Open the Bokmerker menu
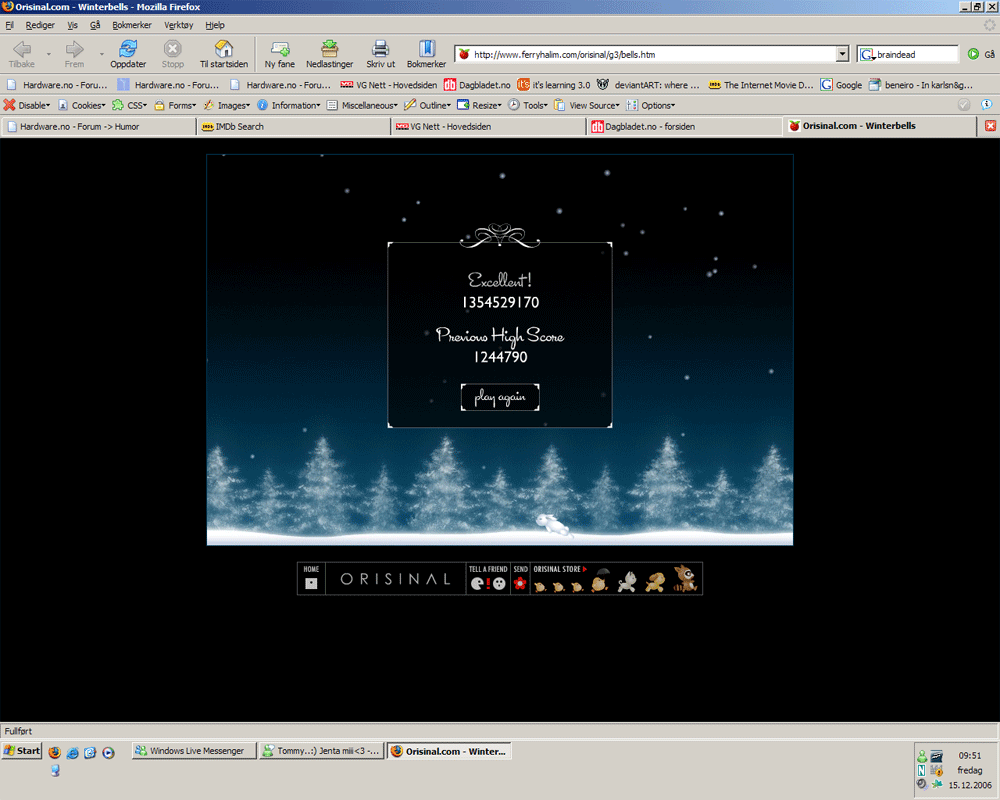The image size is (1000, 800). (132, 25)
